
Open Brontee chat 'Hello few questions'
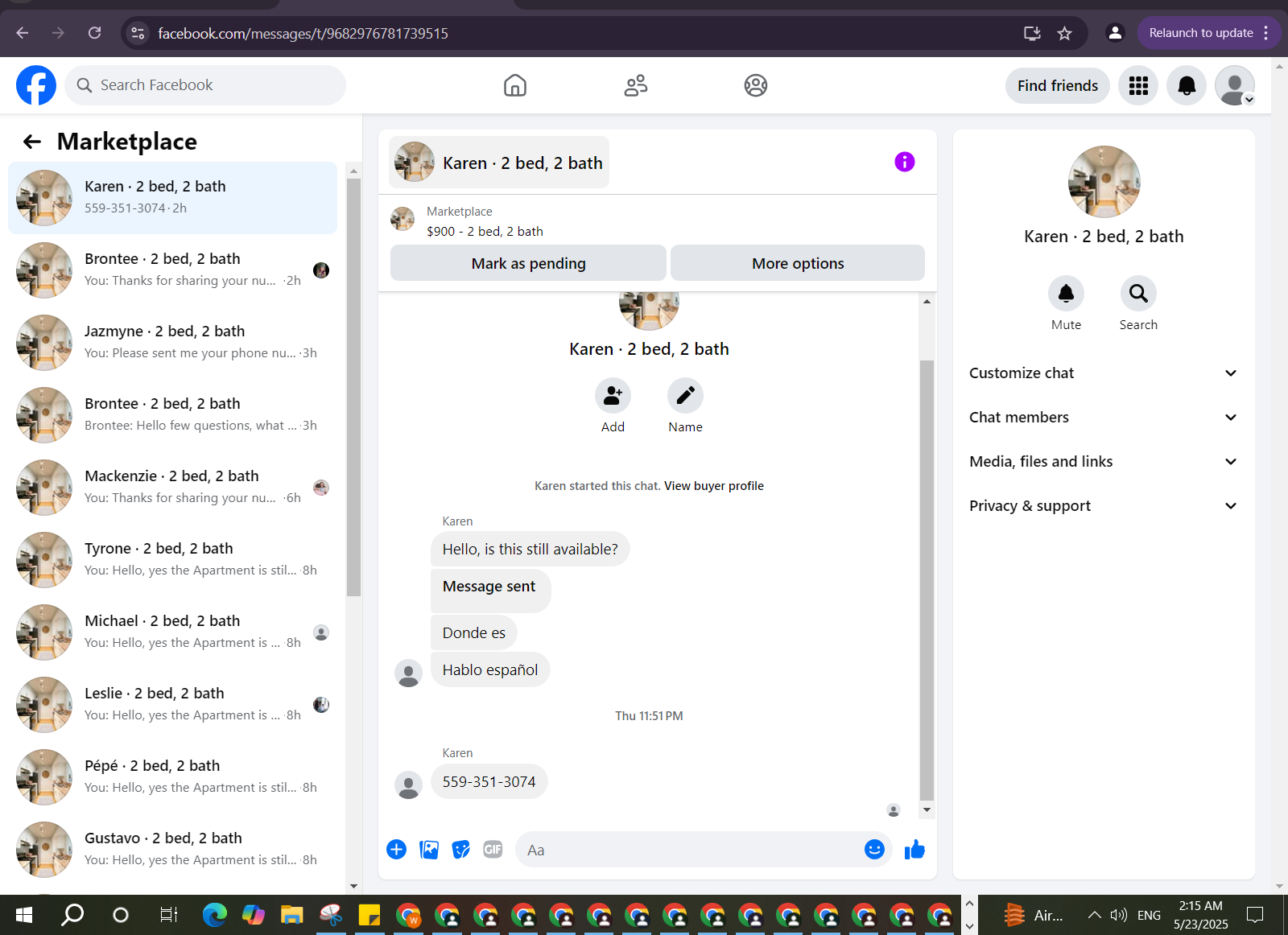[172, 415]
